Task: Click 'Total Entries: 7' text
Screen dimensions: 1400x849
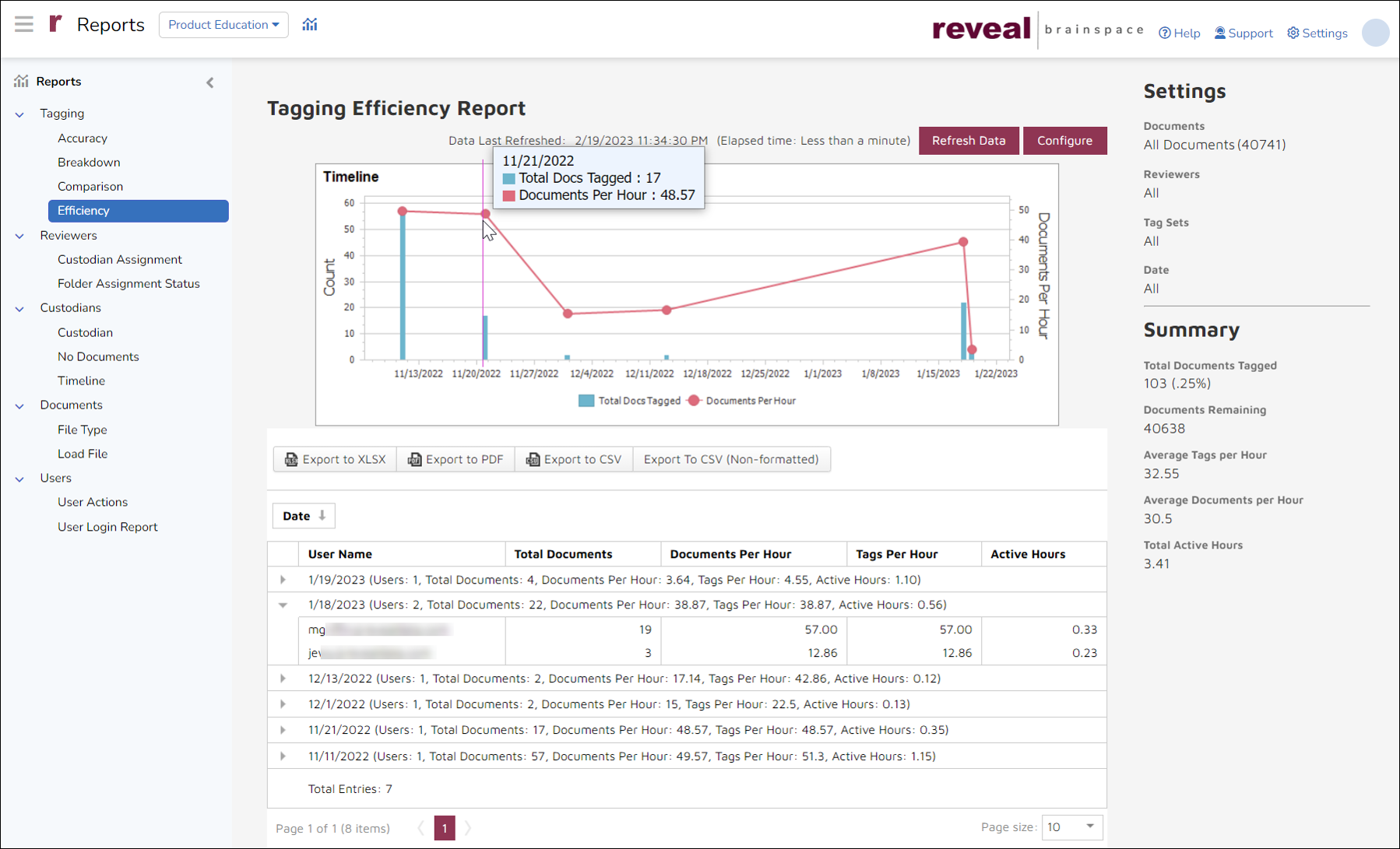Action: click(x=350, y=789)
